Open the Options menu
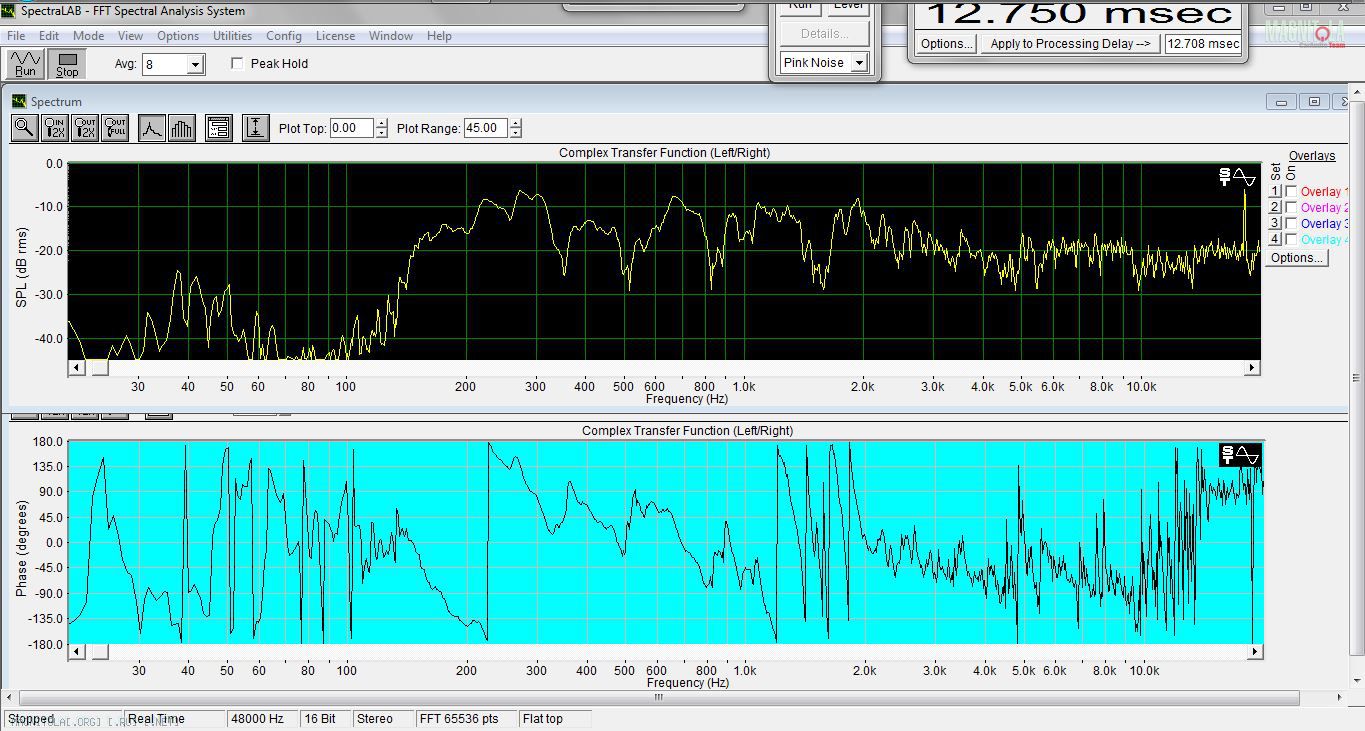Viewport: 1365px width, 731px height. point(178,36)
